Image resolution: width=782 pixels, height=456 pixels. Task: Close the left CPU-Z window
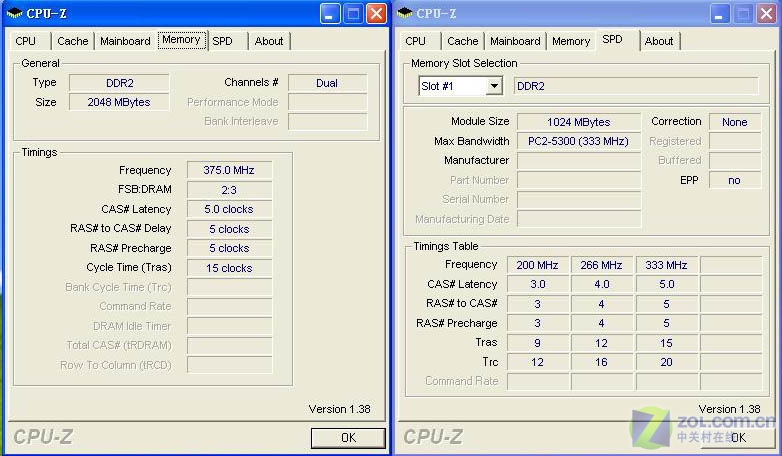[377, 14]
